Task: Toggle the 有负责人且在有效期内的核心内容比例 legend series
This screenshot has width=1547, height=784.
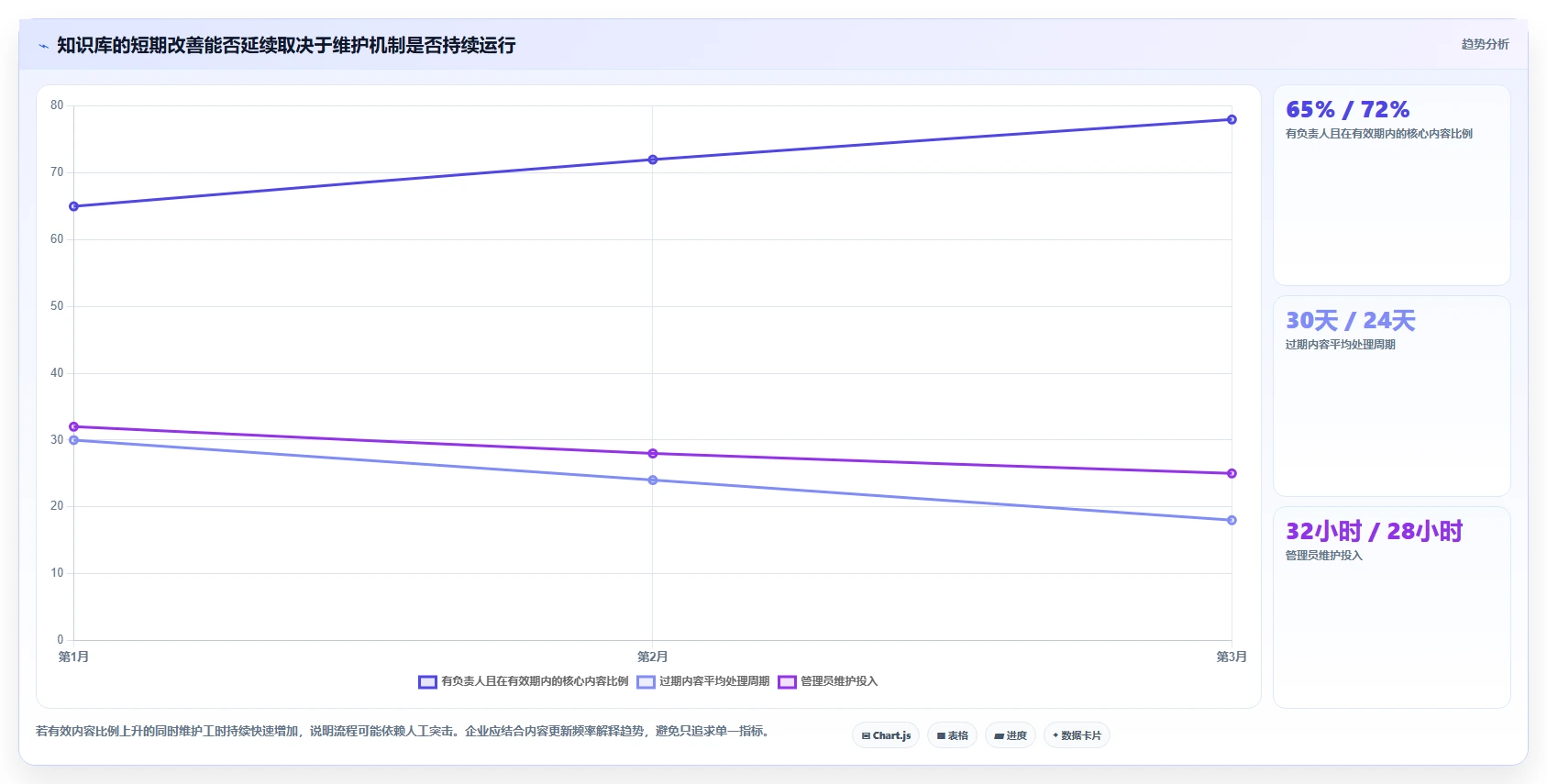Action: pos(524,681)
